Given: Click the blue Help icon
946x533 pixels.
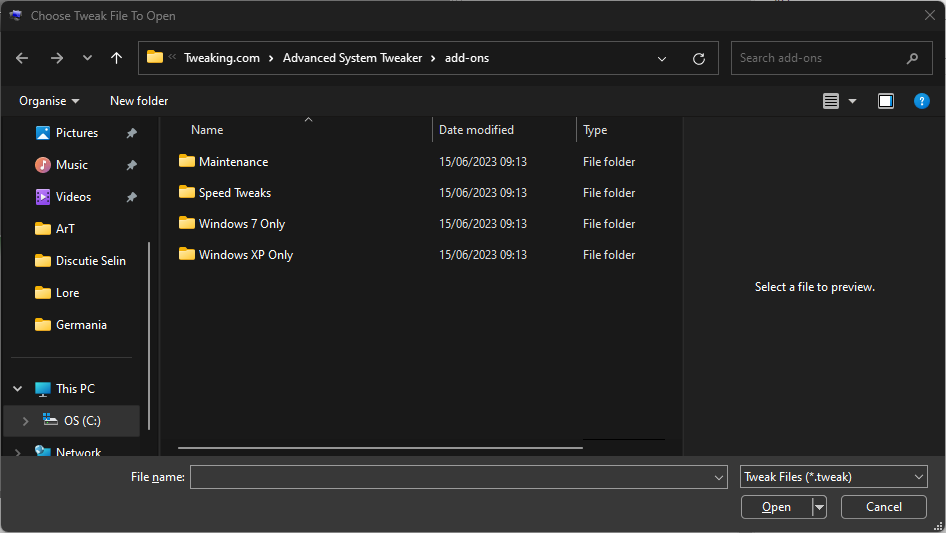Looking at the screenshot, I should click(922, 101).
